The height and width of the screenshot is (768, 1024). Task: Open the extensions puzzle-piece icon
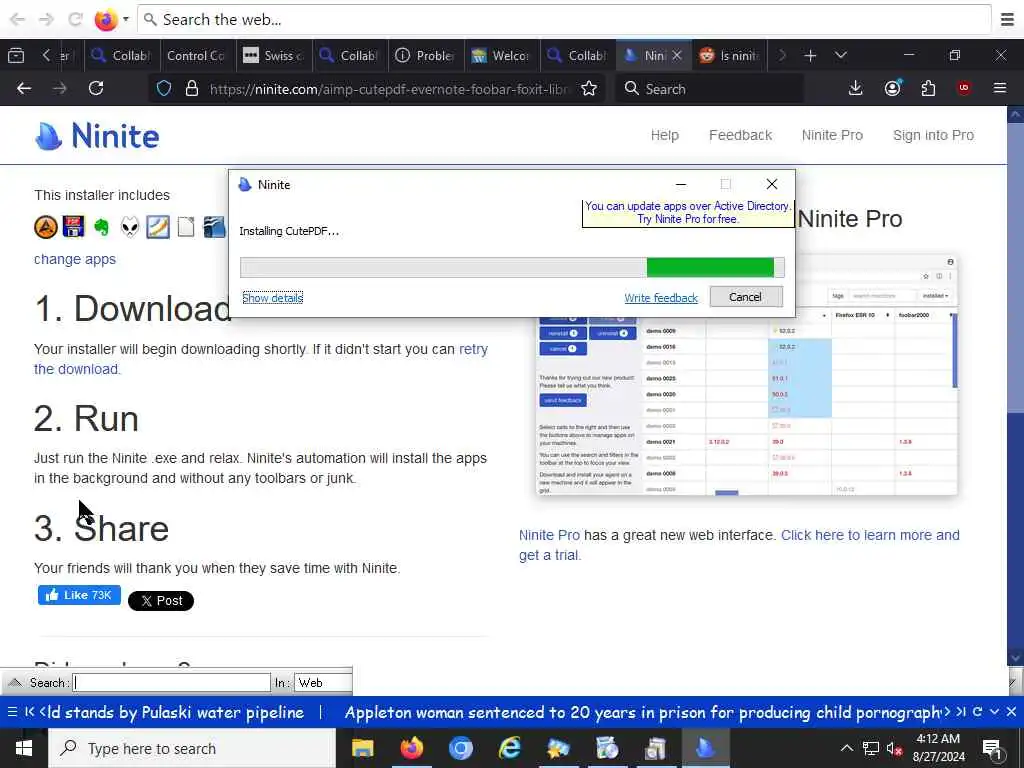point(928,88)
